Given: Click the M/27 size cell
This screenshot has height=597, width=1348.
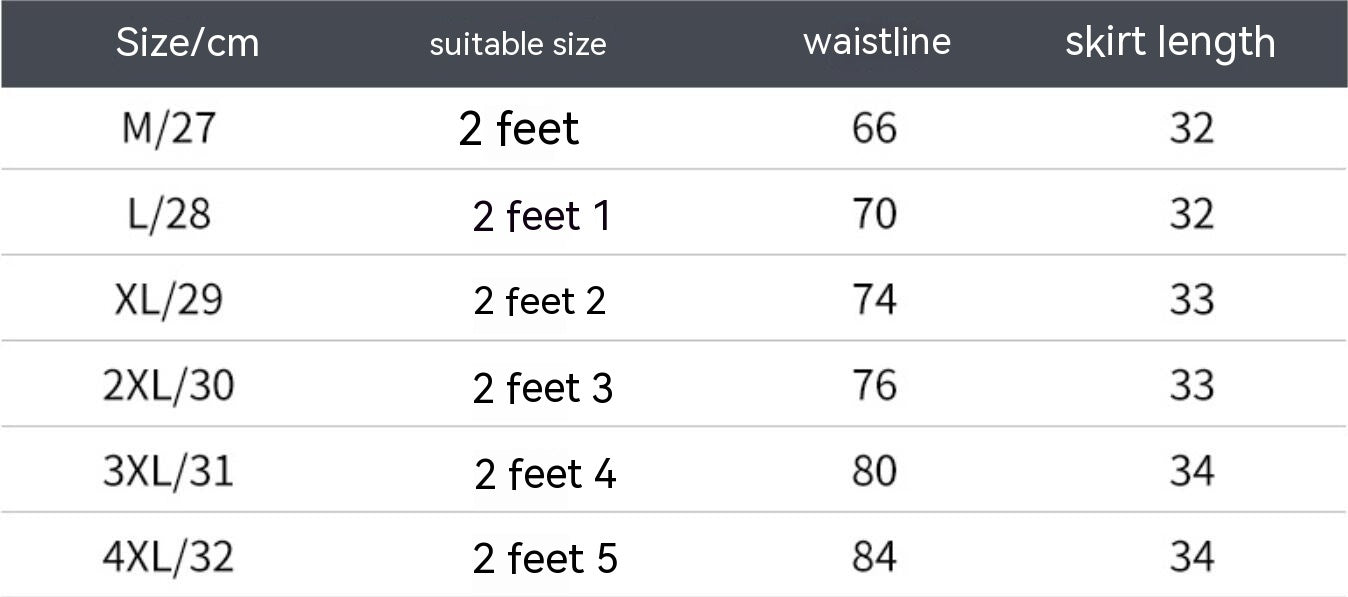Looking at the screenshot, I should pyautogui.click(x=168, y=129).
